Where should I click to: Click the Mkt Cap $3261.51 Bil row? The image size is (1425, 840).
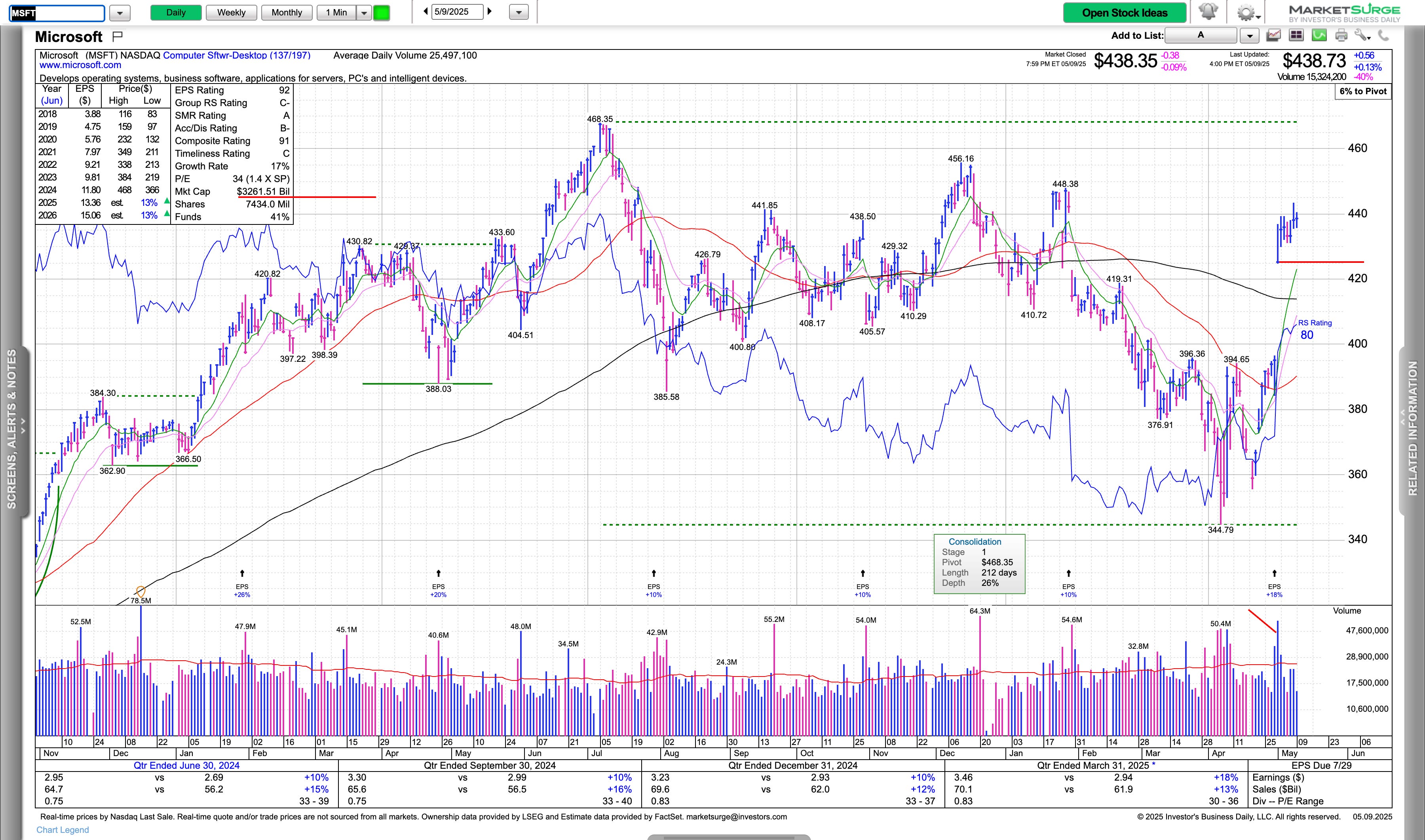(232, 191)
